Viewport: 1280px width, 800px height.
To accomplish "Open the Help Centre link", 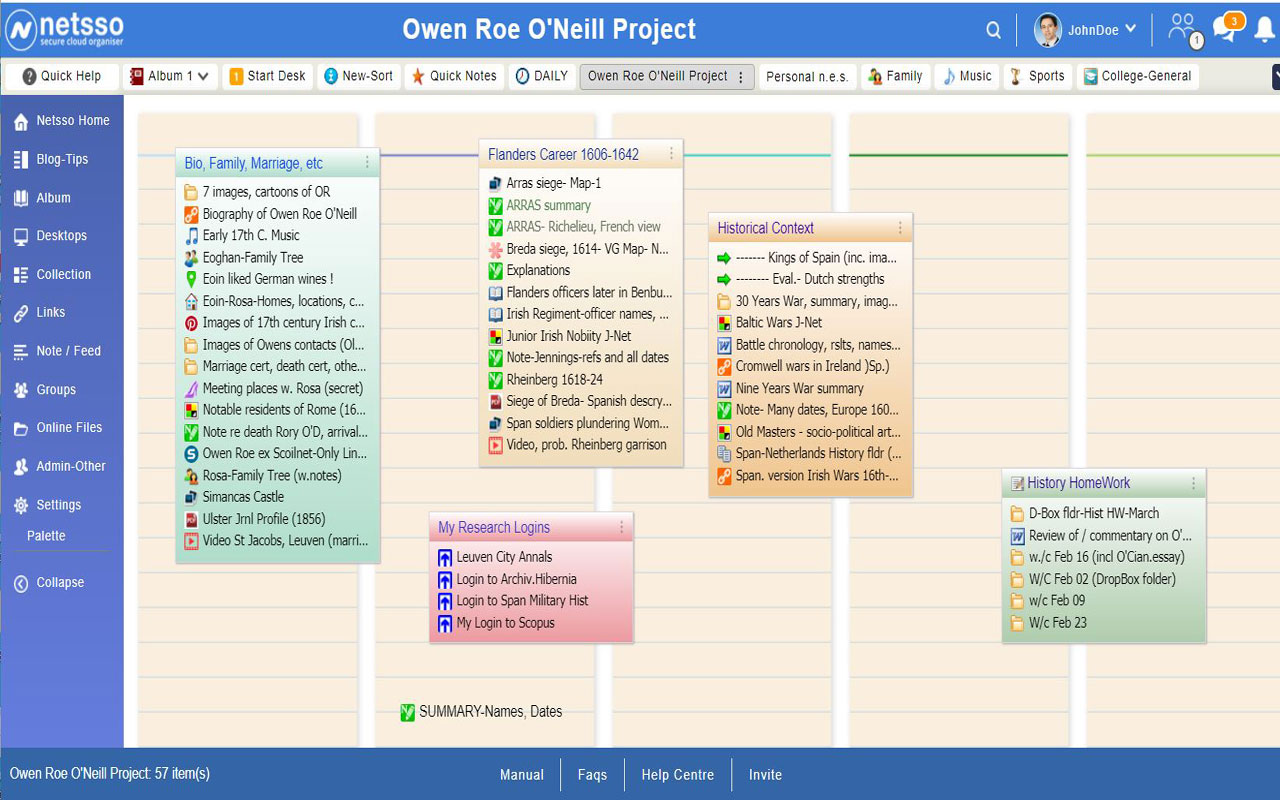I will [x=678, y=775].
